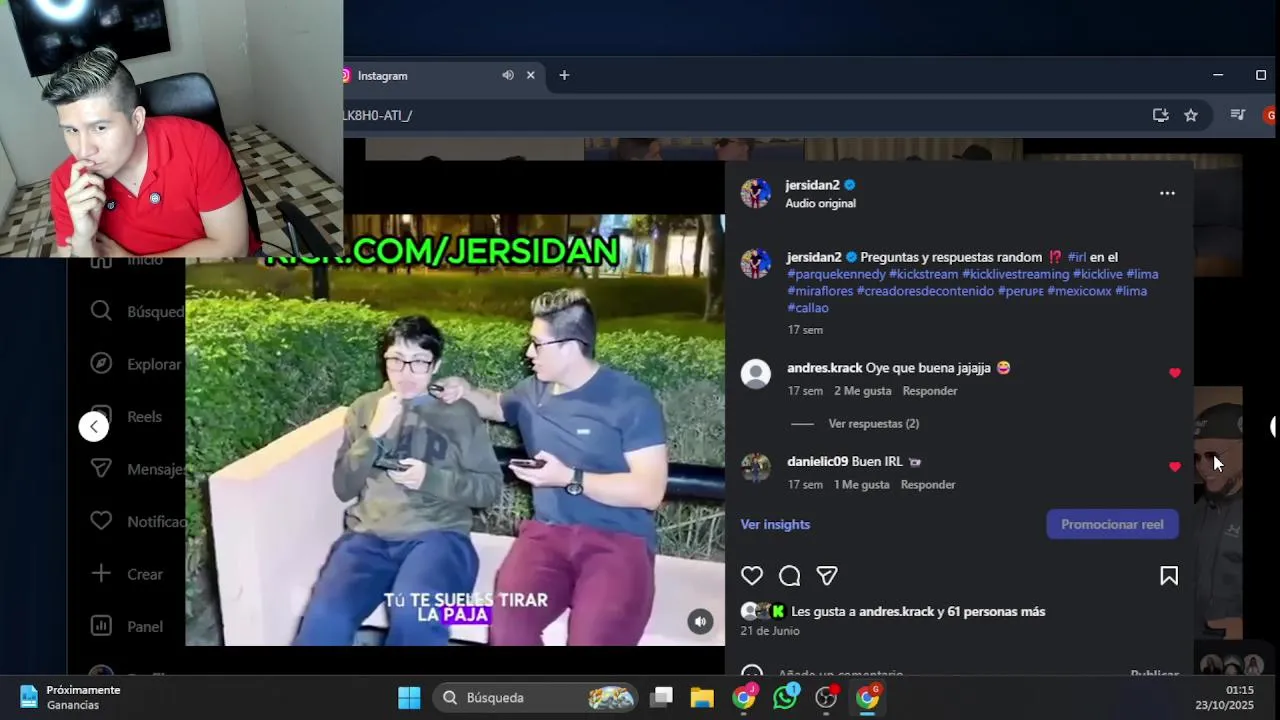
Task: Open the #kickstream hashtag
Action: [923, 274]
